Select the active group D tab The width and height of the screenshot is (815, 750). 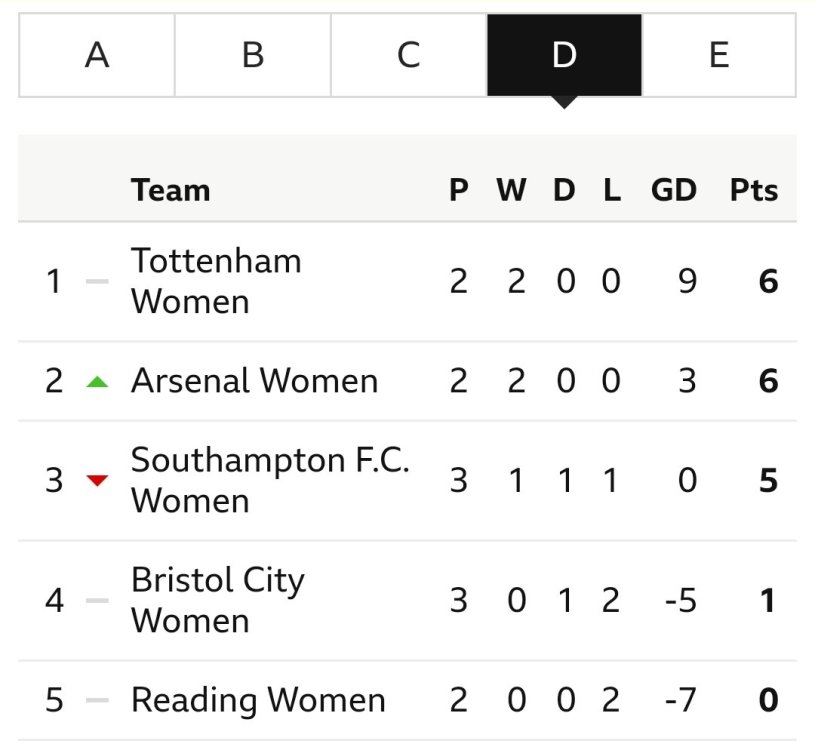click(564, 55)
